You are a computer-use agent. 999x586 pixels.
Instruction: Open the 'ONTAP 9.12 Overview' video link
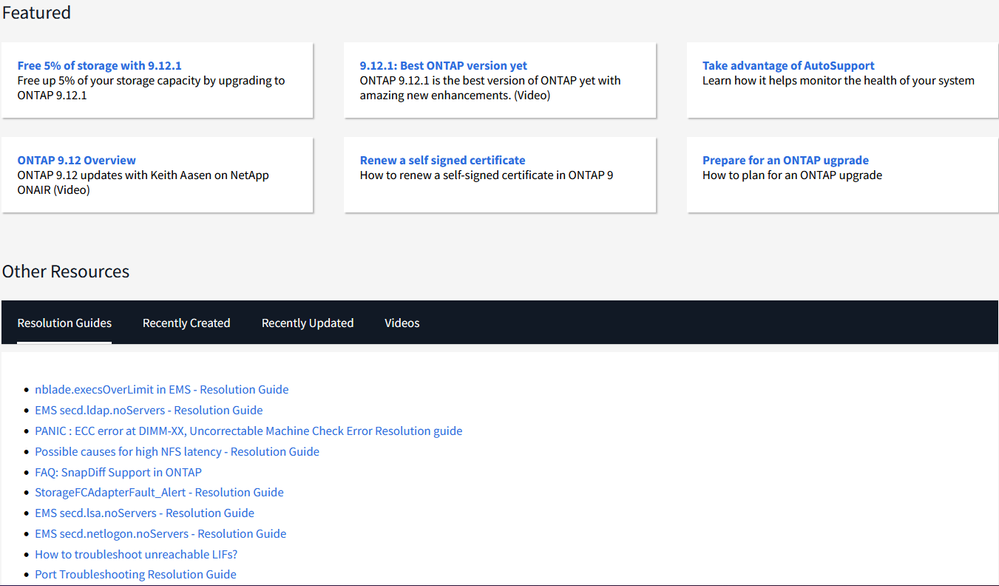pyautogui.click(x=76, y=160)
